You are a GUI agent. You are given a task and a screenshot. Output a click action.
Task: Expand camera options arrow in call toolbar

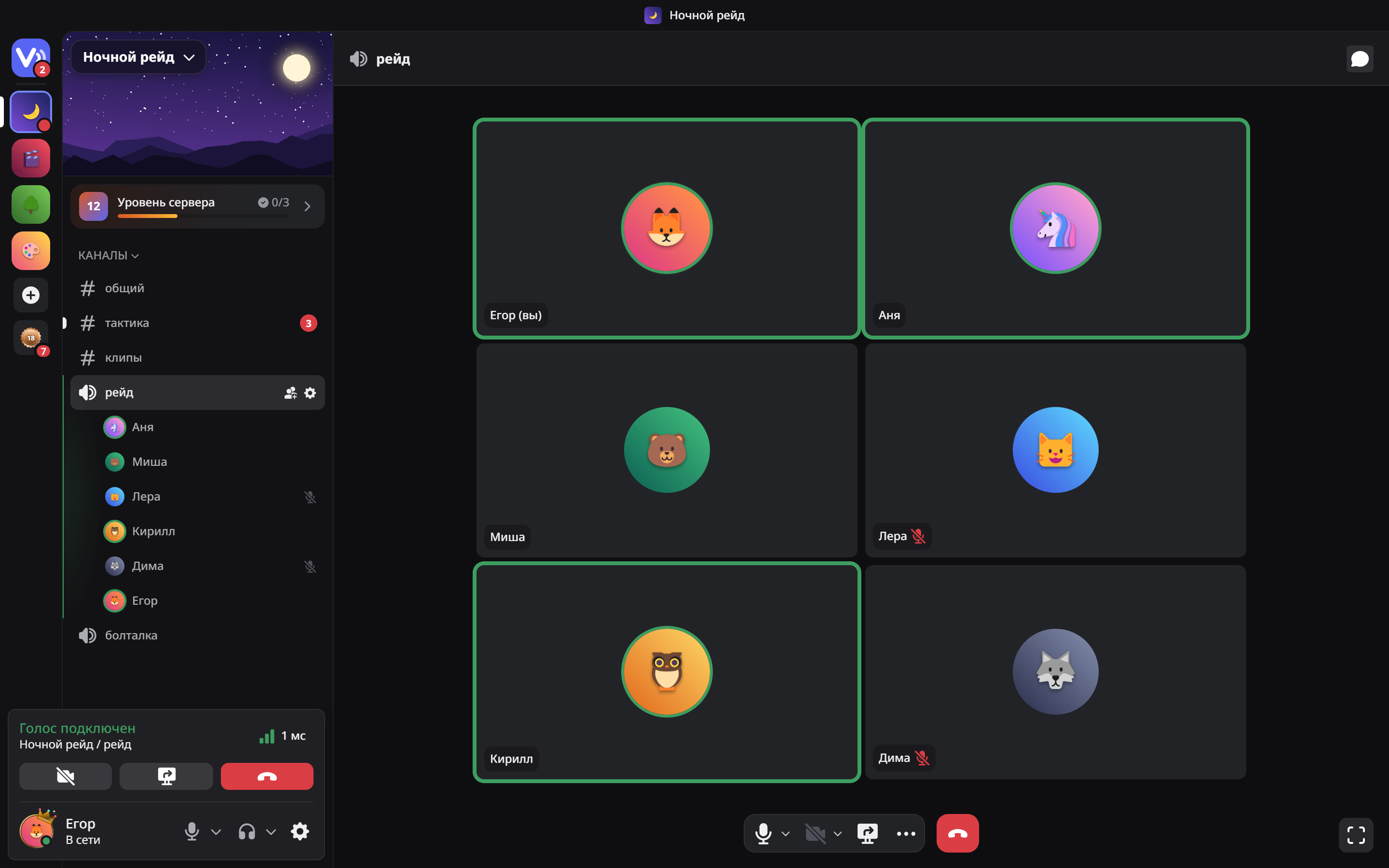[837, 834]
